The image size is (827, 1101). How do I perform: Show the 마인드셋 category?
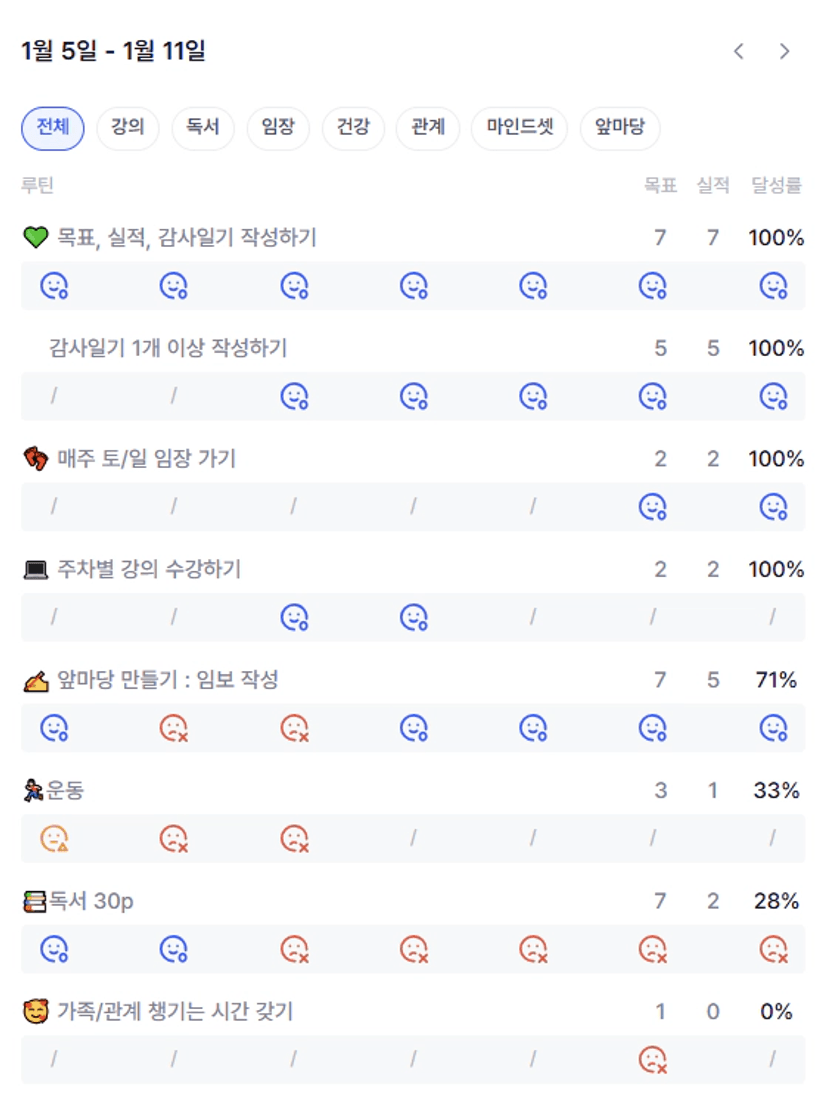(x=519, y=128)
